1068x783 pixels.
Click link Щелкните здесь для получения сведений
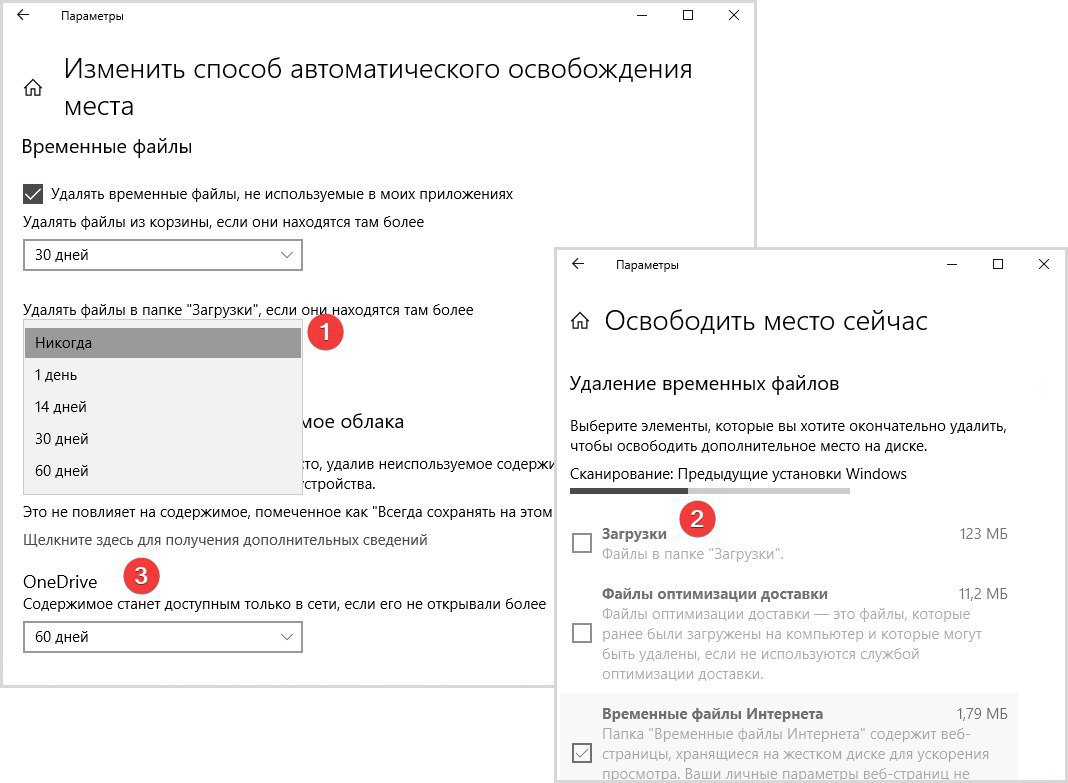point(225,540)
